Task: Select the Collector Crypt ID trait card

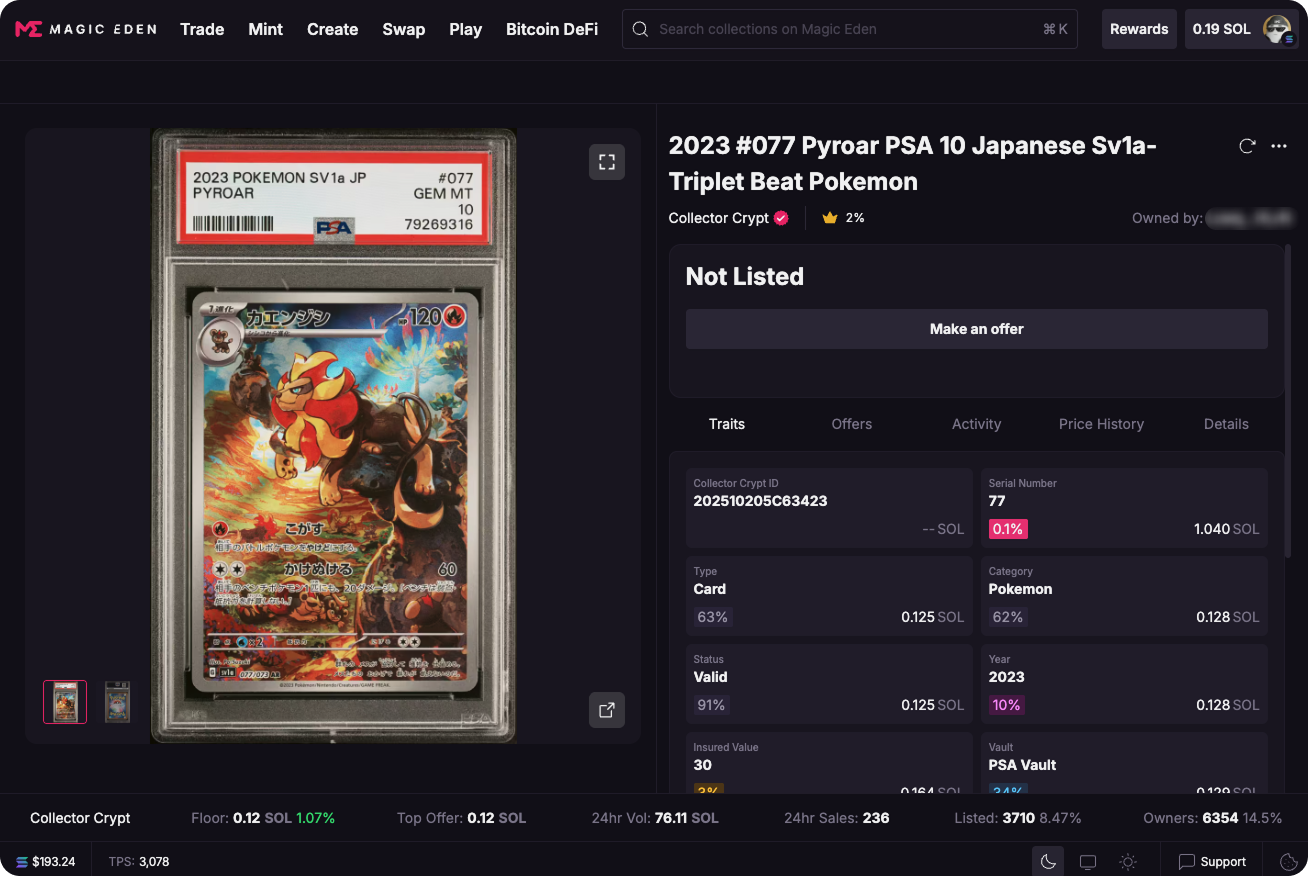Action: tap(829, 508)
